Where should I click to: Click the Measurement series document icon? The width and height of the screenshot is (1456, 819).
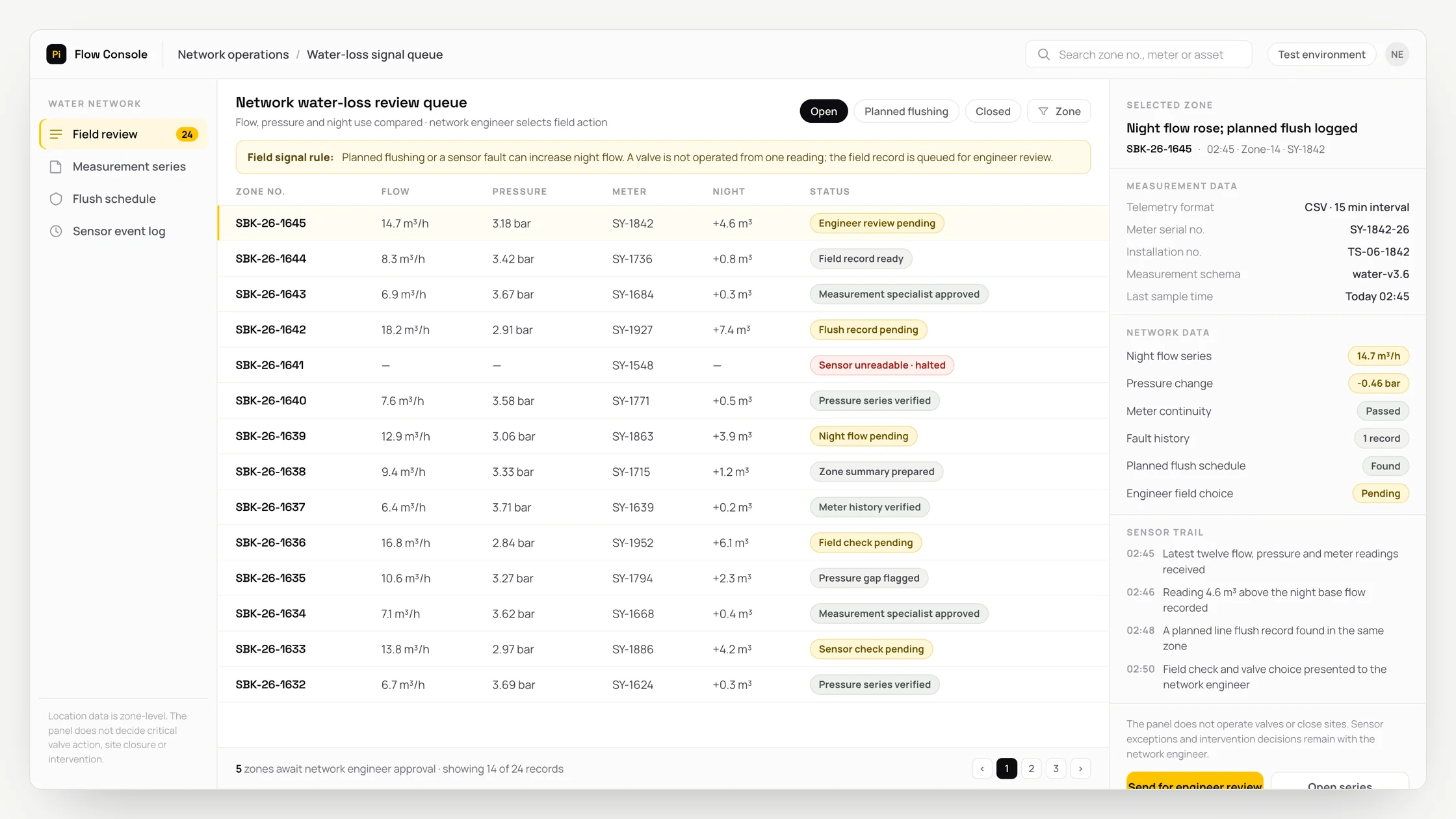coord(56,167)
